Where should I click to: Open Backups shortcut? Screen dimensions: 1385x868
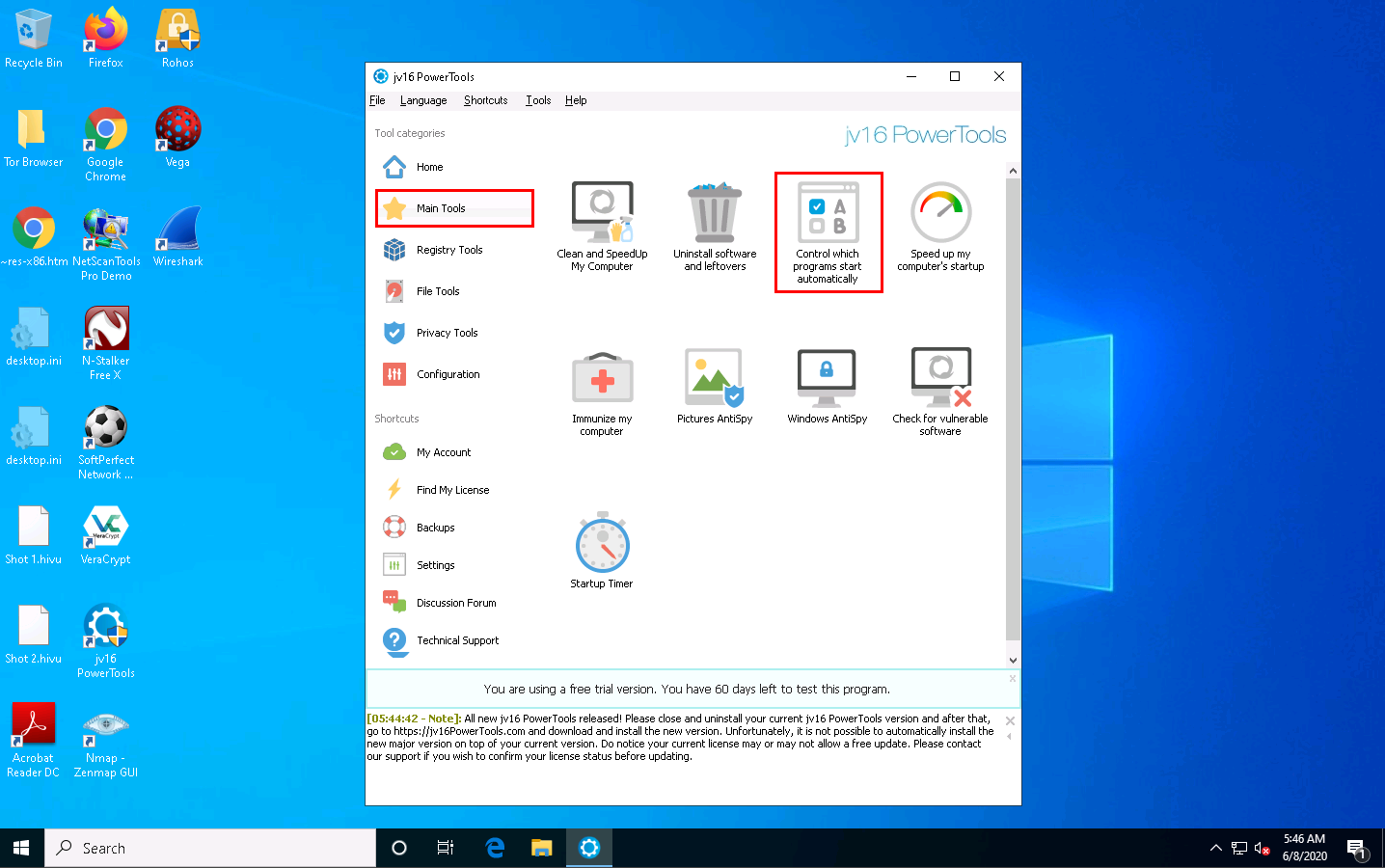point(419,528)
